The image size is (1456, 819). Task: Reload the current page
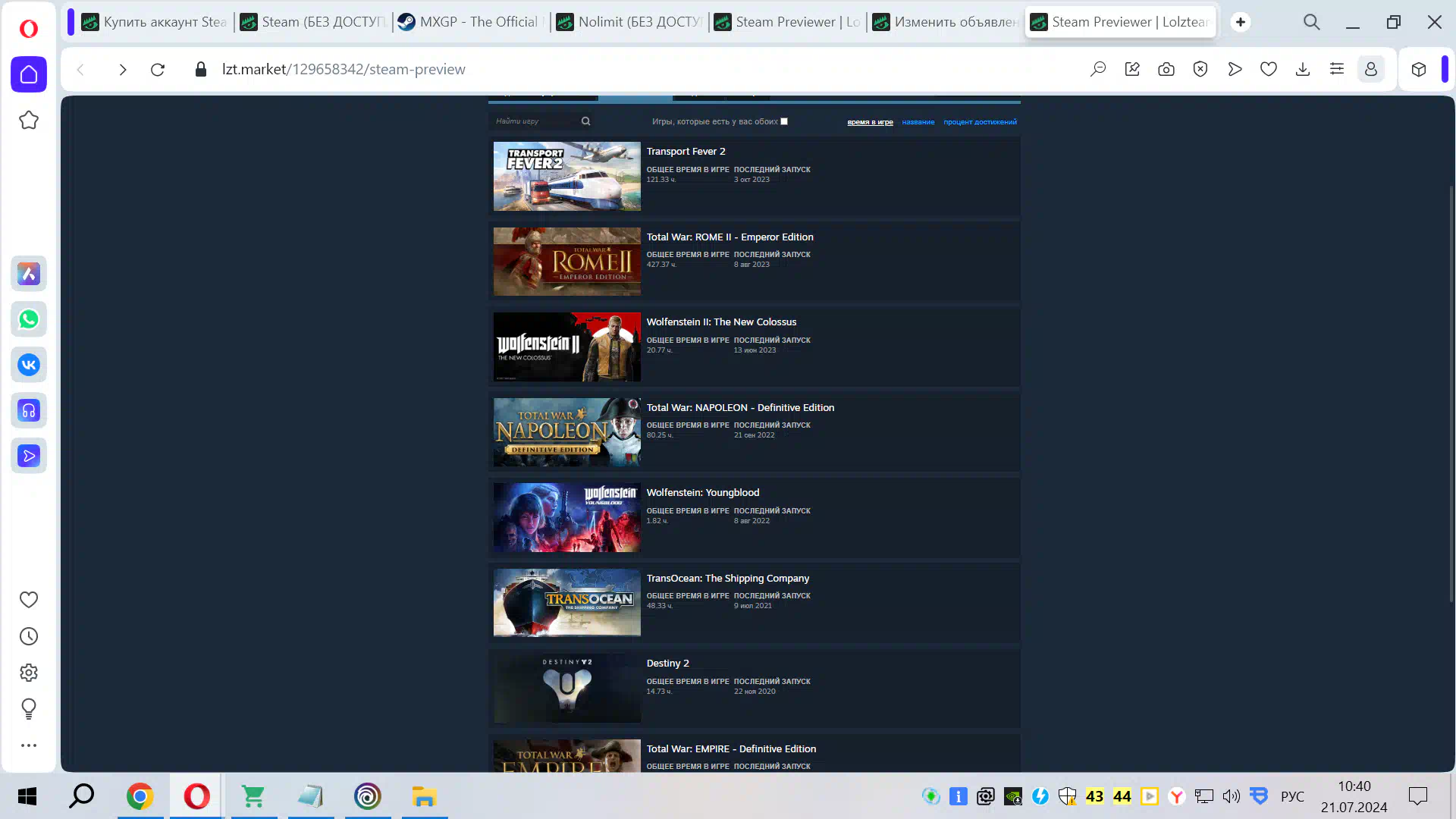158,70
